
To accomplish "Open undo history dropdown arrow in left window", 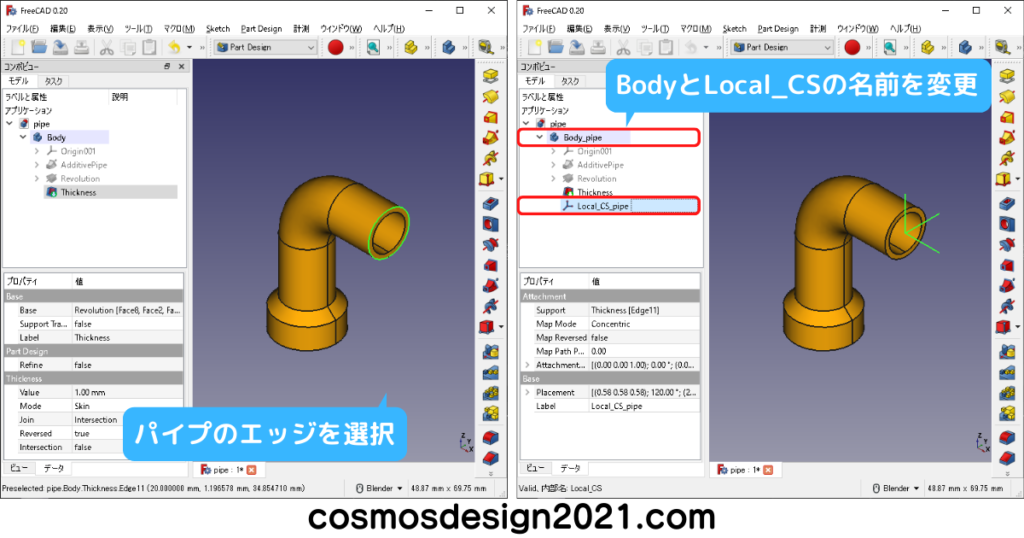I will [189, 47].
